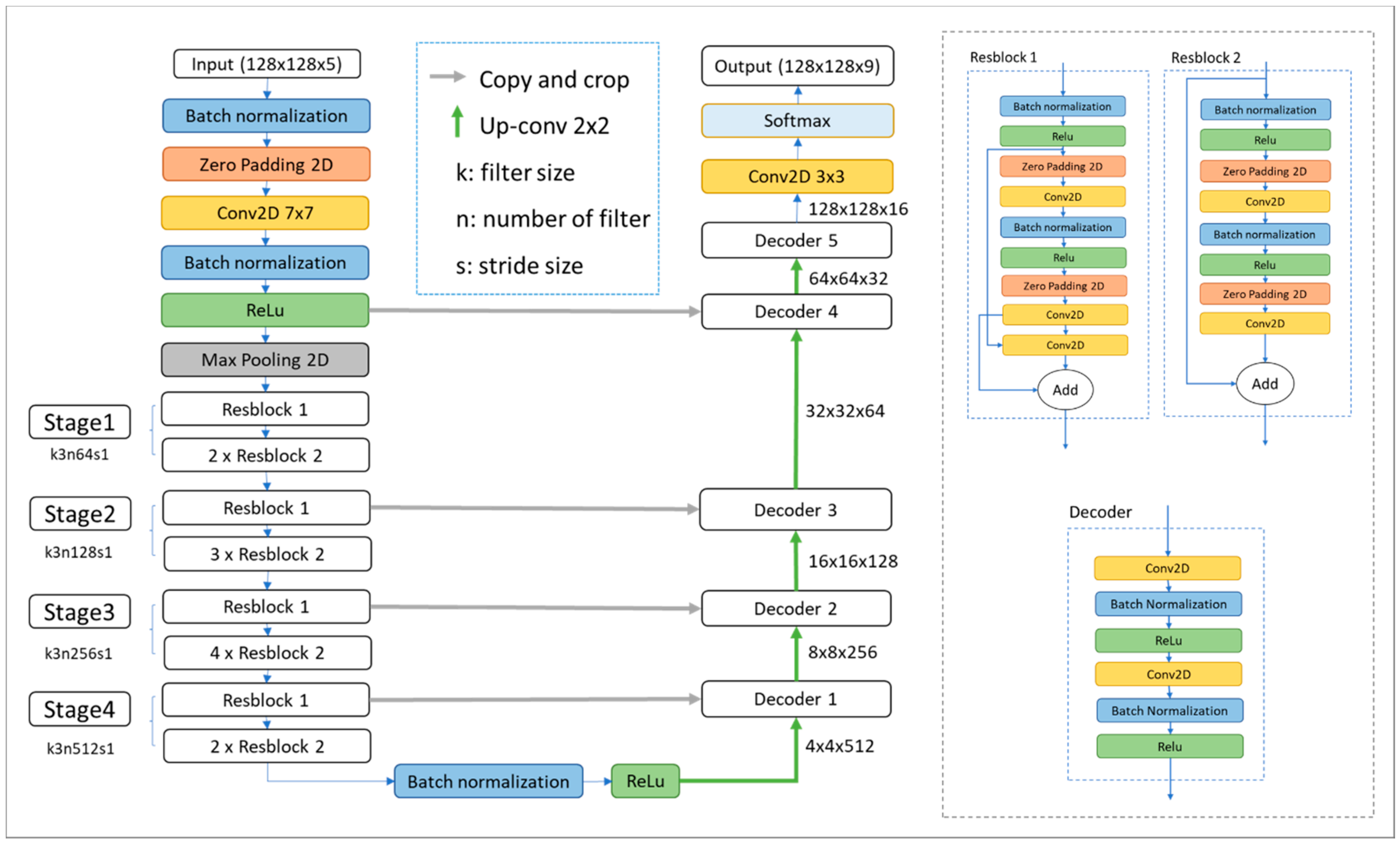
Task: Click the Softmax block
Action: pyautogui.click(x=797, y=121)
